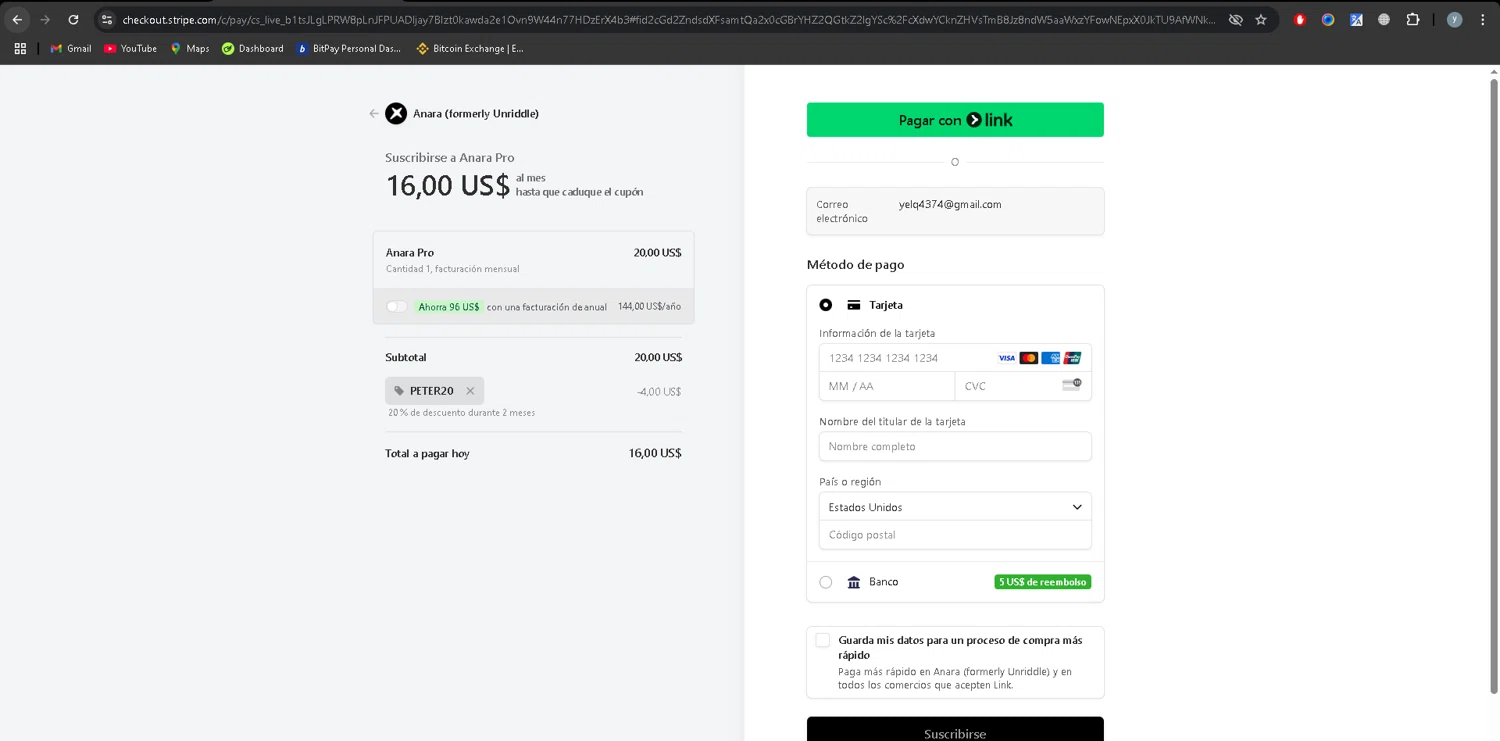Viewport: 1500px width, 741px height.
Task: Open BitPay Personal Dashboard bookmark
Action: (348, 48)
